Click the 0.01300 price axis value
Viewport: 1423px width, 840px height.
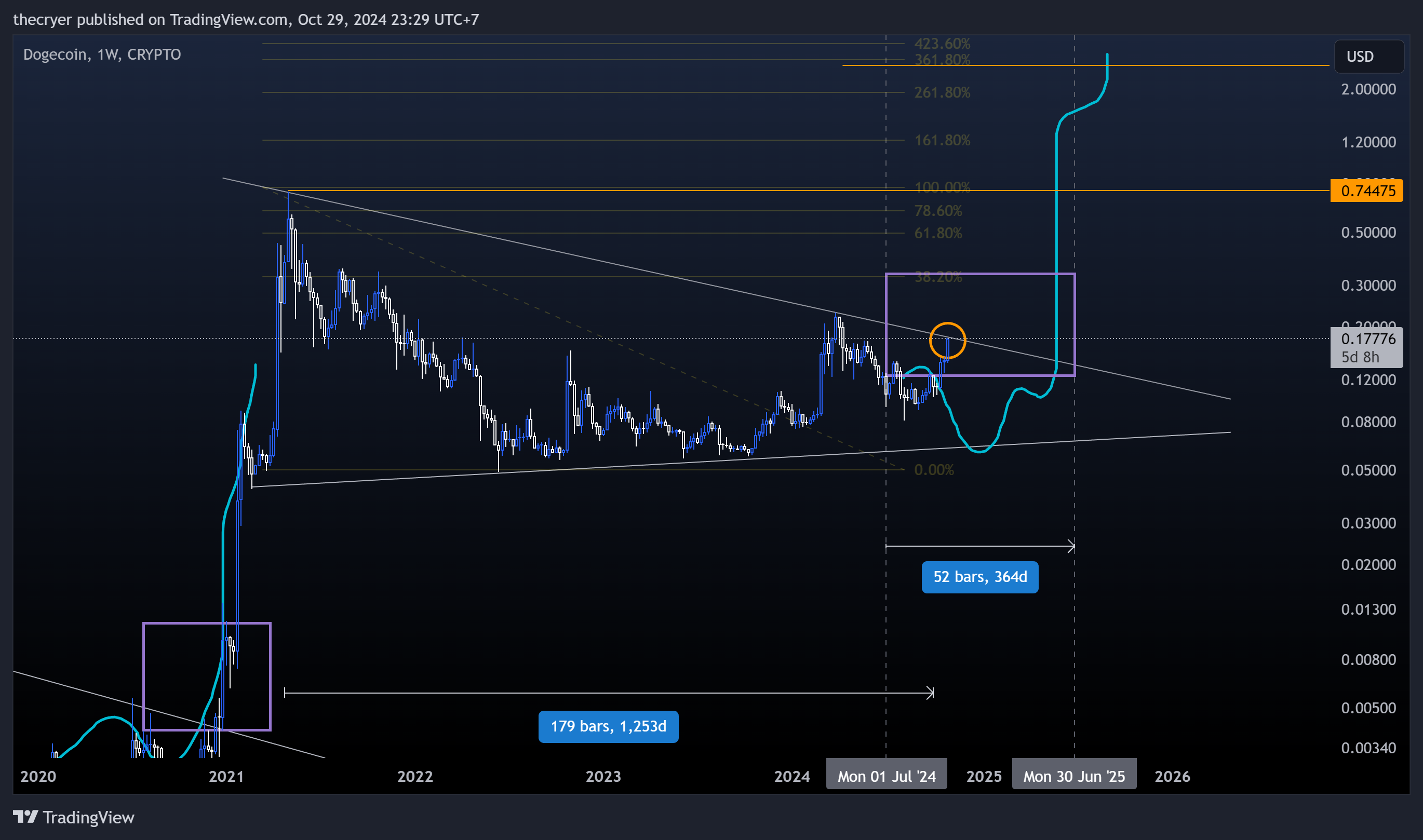click(1368, 609)
